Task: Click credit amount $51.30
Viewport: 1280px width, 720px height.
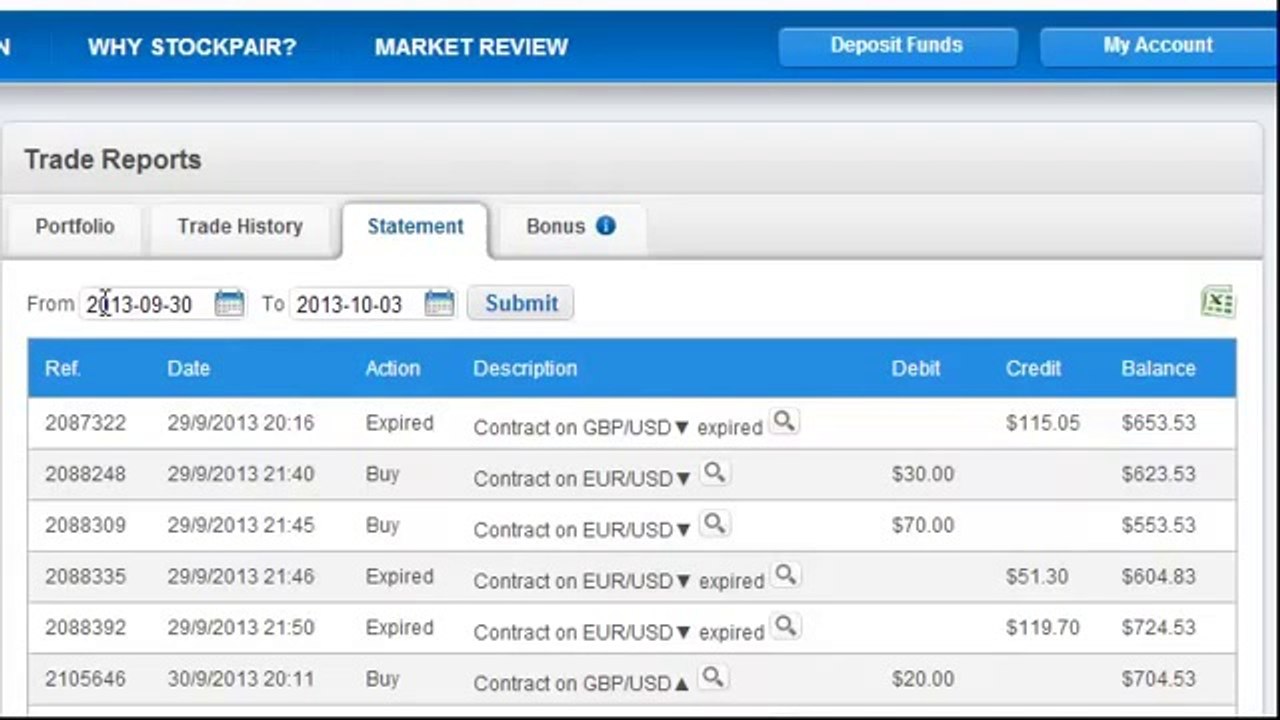Action: pos(1037,577)
